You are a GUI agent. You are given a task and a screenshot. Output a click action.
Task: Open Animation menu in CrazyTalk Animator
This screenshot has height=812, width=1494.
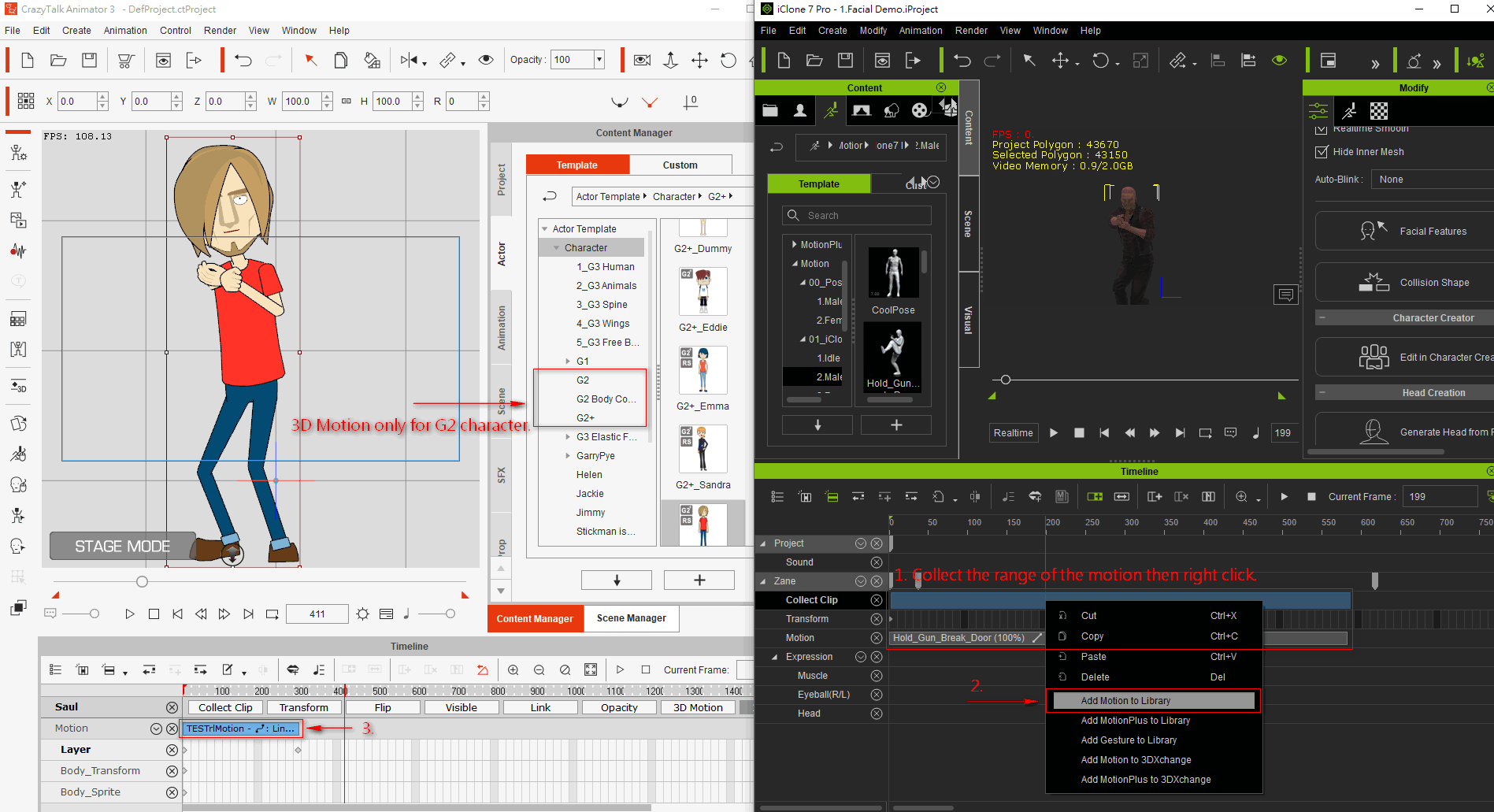click(x=125, y=31)
